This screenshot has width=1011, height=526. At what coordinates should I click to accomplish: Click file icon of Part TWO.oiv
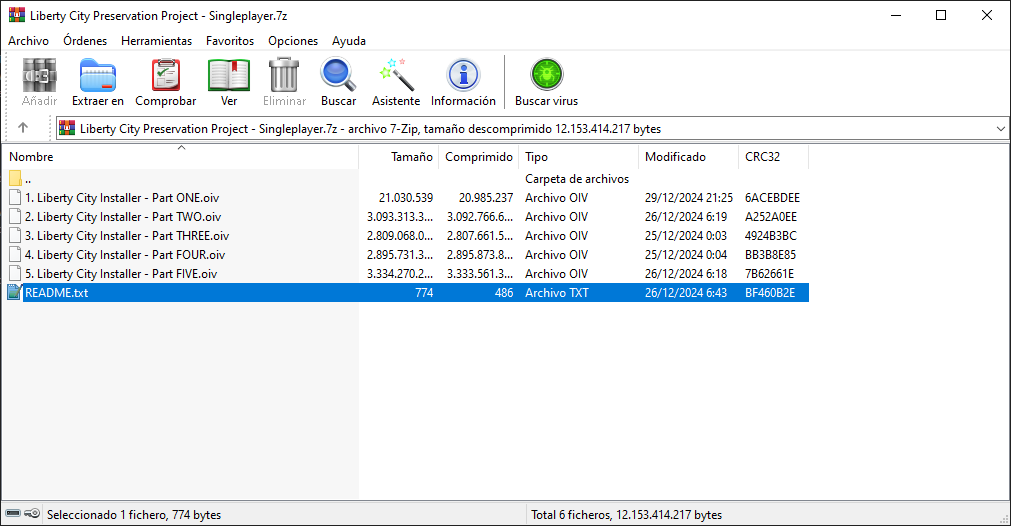click(x=15, y=217)
